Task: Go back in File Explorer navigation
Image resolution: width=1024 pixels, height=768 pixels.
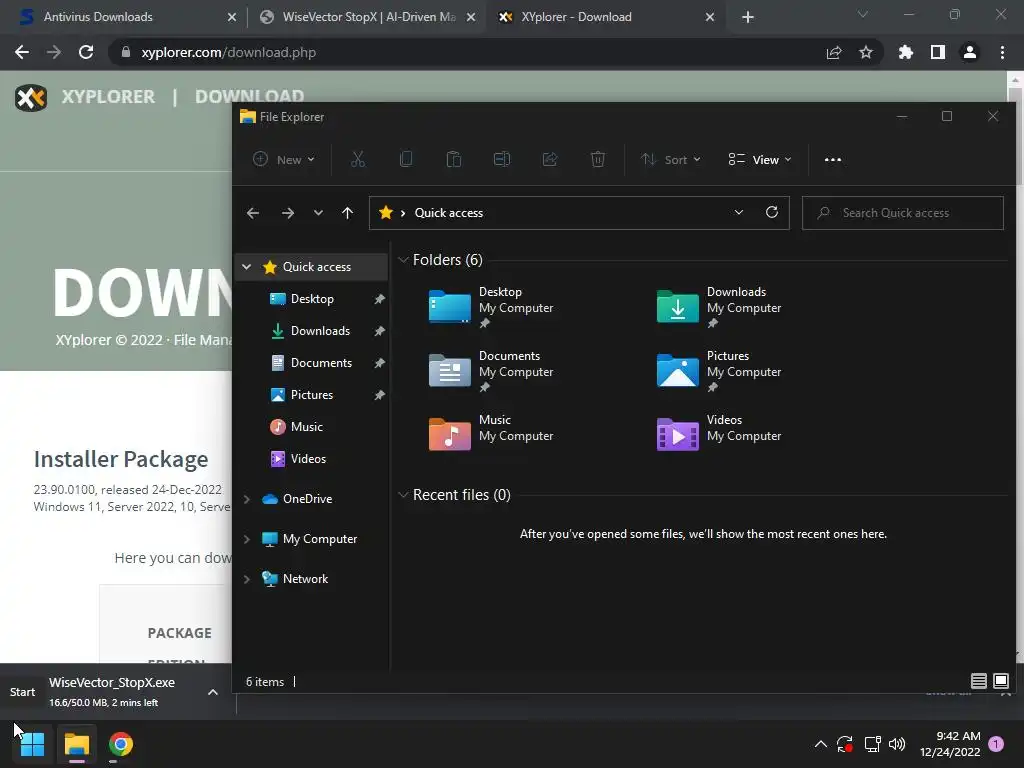Action: [253, 213]
